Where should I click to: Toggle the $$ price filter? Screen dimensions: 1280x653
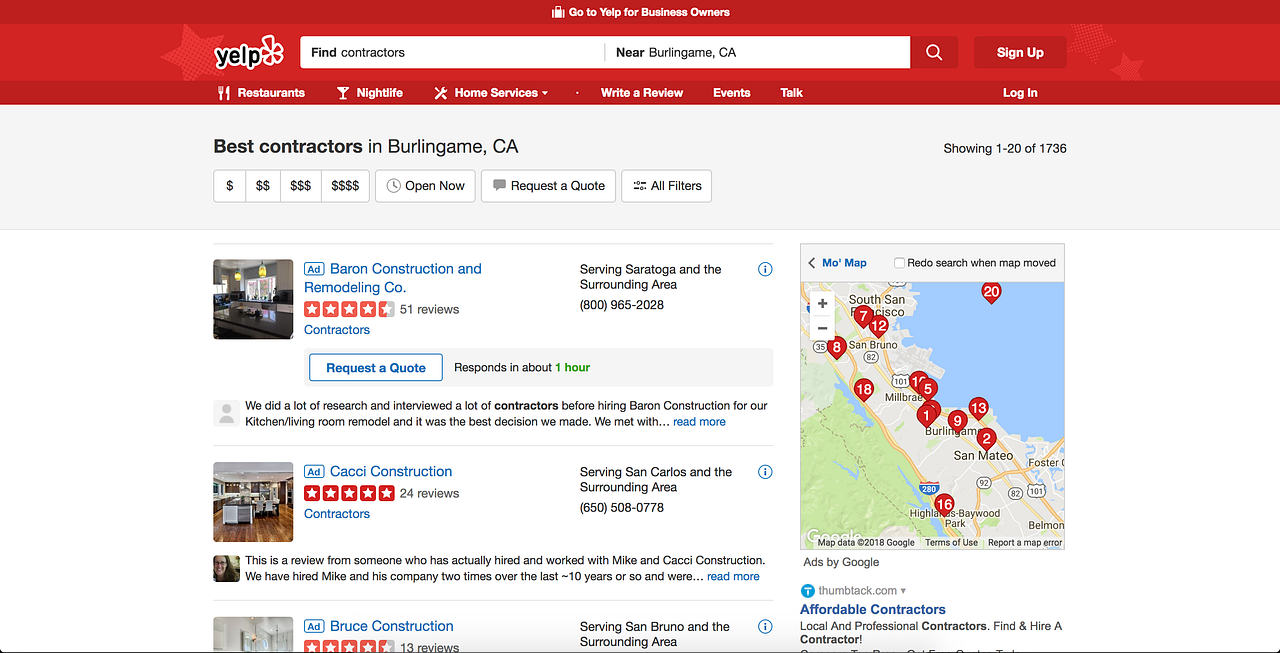click(x=263, y=186)
